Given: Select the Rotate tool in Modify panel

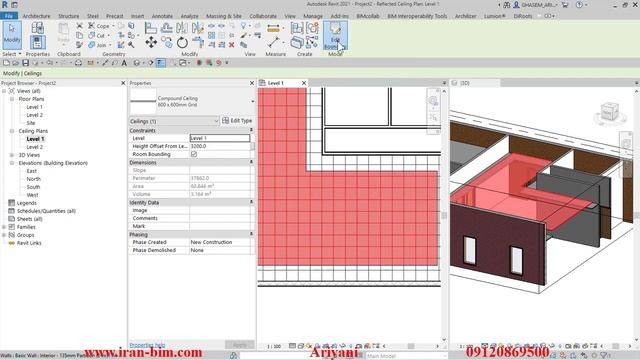Looking at the screenshot, I should point(182,42).
